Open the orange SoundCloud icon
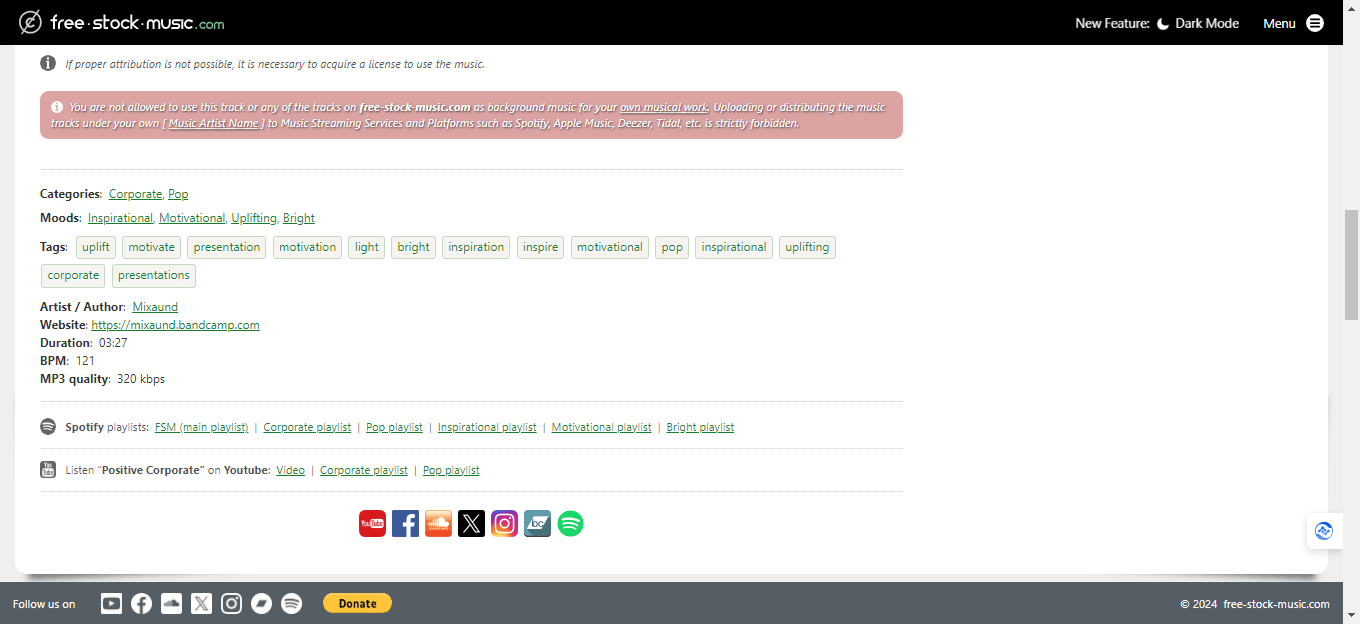 (x=438, y=523)
